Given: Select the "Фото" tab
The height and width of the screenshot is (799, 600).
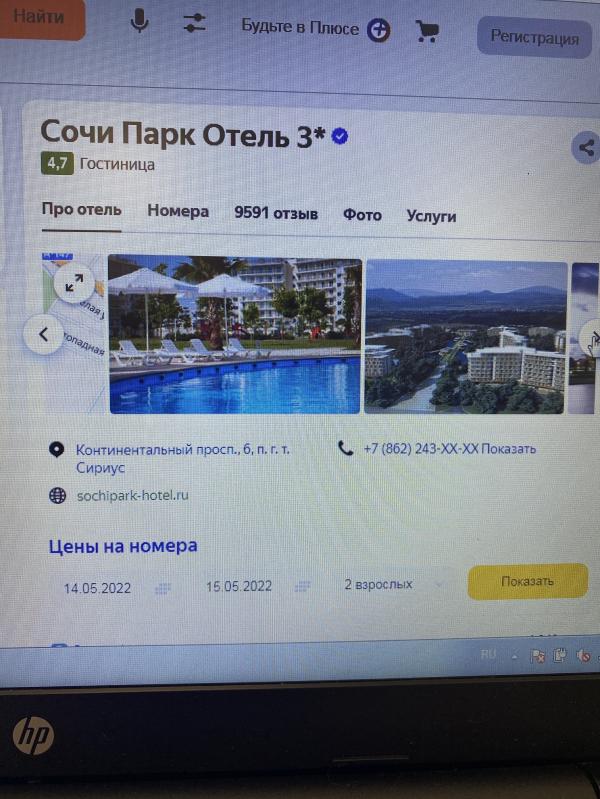Looking at the screenshot, I should click(x=362, y=215).
